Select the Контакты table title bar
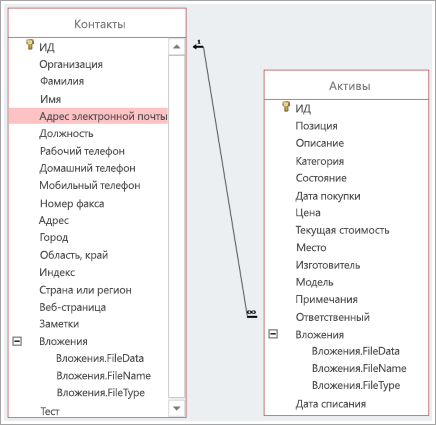 point(97,23)
